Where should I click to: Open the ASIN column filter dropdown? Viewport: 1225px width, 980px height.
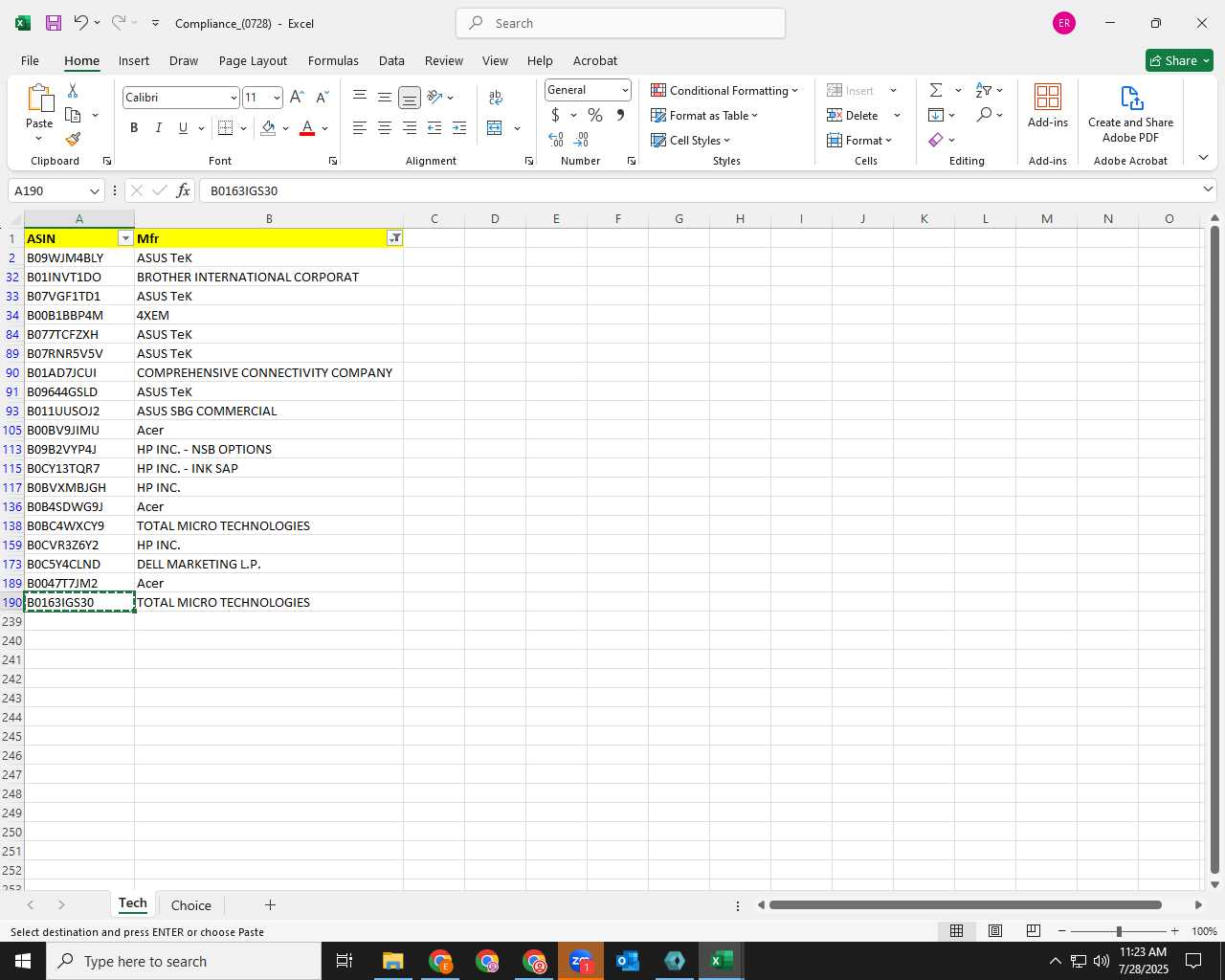[x=125, y=238]
